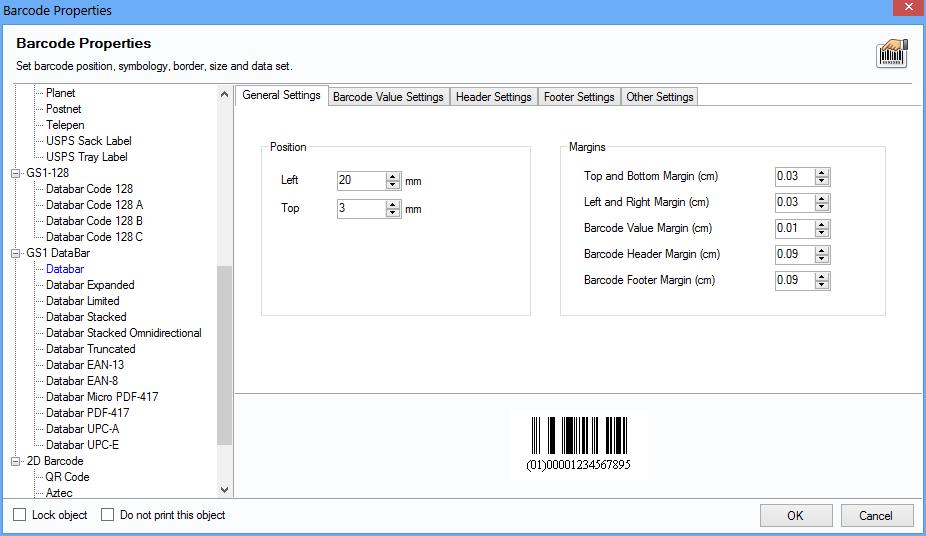Viewport: 926px width, 536px height.
Task: Decrease Barcode Header Margin
Action: [x=822, y=259]
